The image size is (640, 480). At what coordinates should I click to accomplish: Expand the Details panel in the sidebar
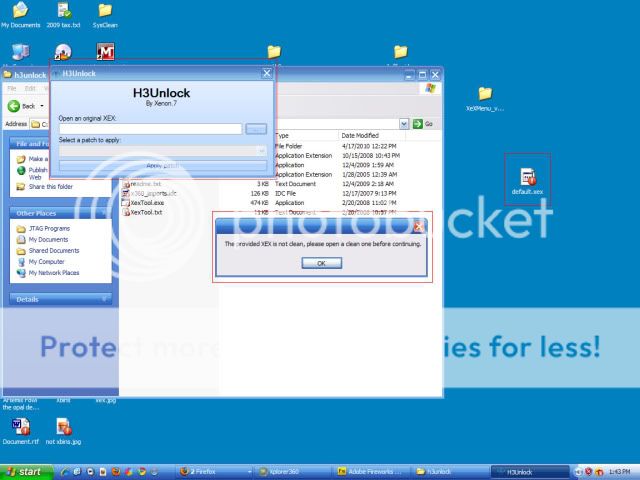tap(103, 299)
